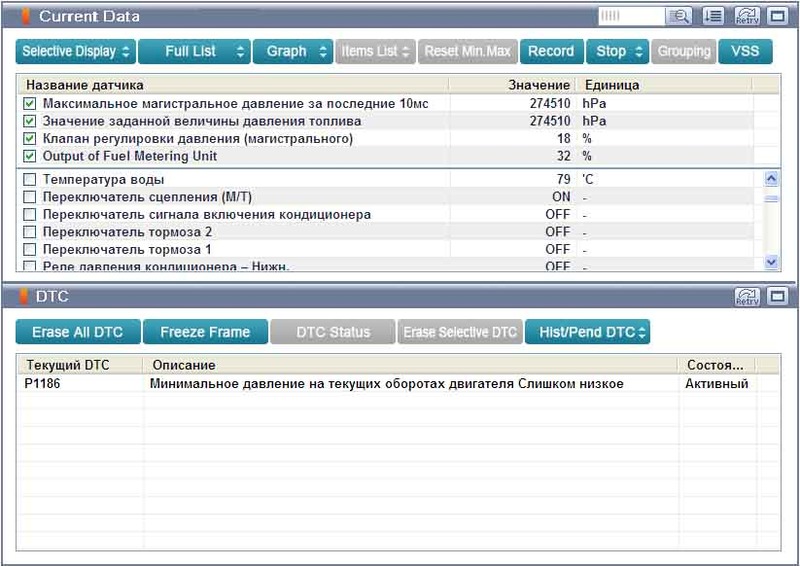Click the OFF value for Переключатель тормоза 1
The width and height of the screenshot is (800, 566).
point(558,250)
